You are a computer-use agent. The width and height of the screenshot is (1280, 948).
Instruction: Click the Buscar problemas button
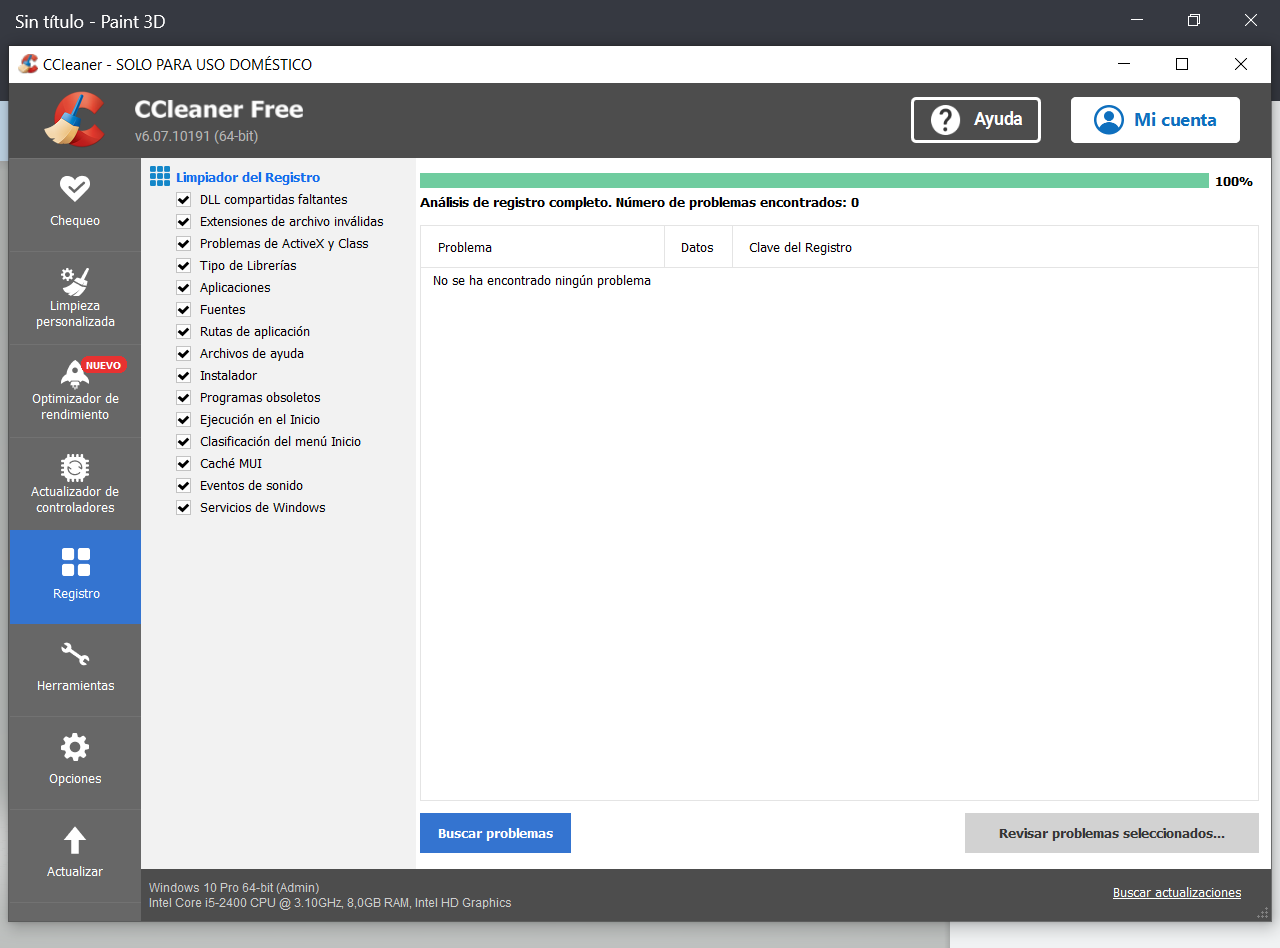click(x=495, y=833)
